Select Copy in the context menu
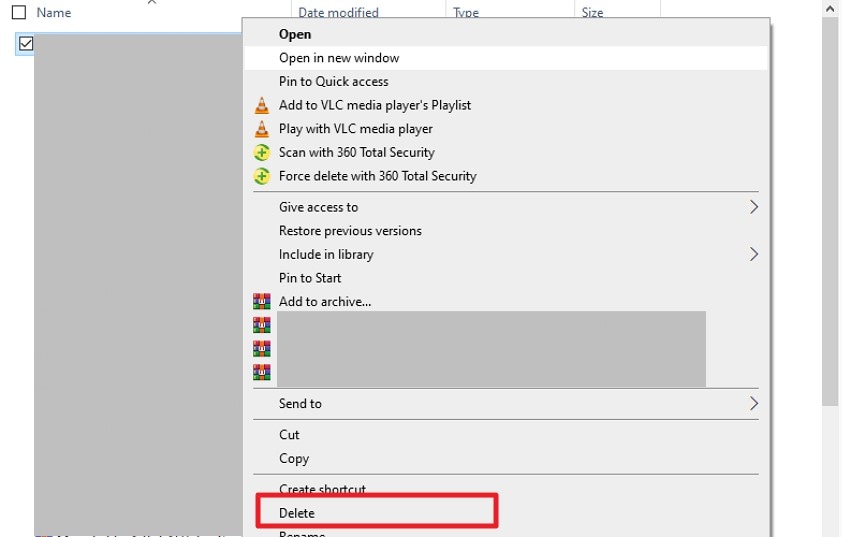The image size is (850, 537). click(x=294, y=459)
